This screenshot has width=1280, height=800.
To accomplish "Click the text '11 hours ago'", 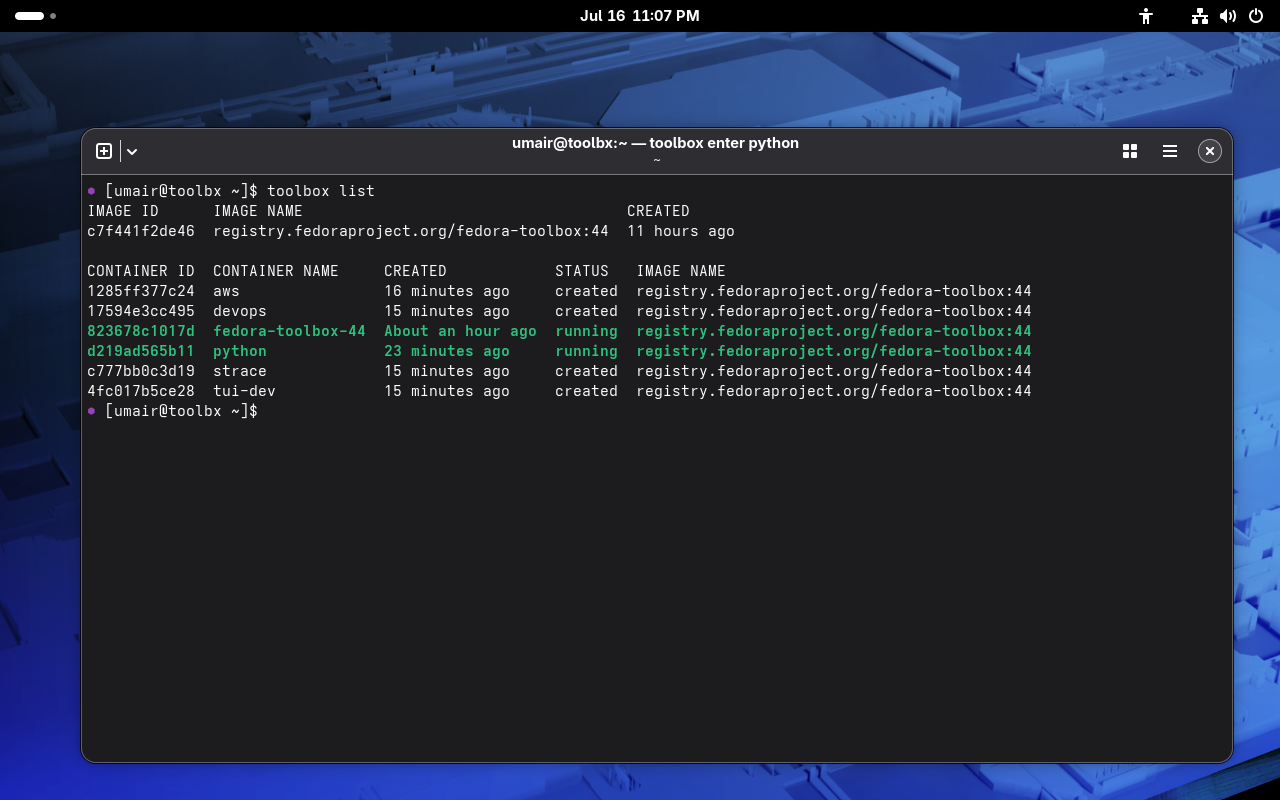I will [681, 231].
